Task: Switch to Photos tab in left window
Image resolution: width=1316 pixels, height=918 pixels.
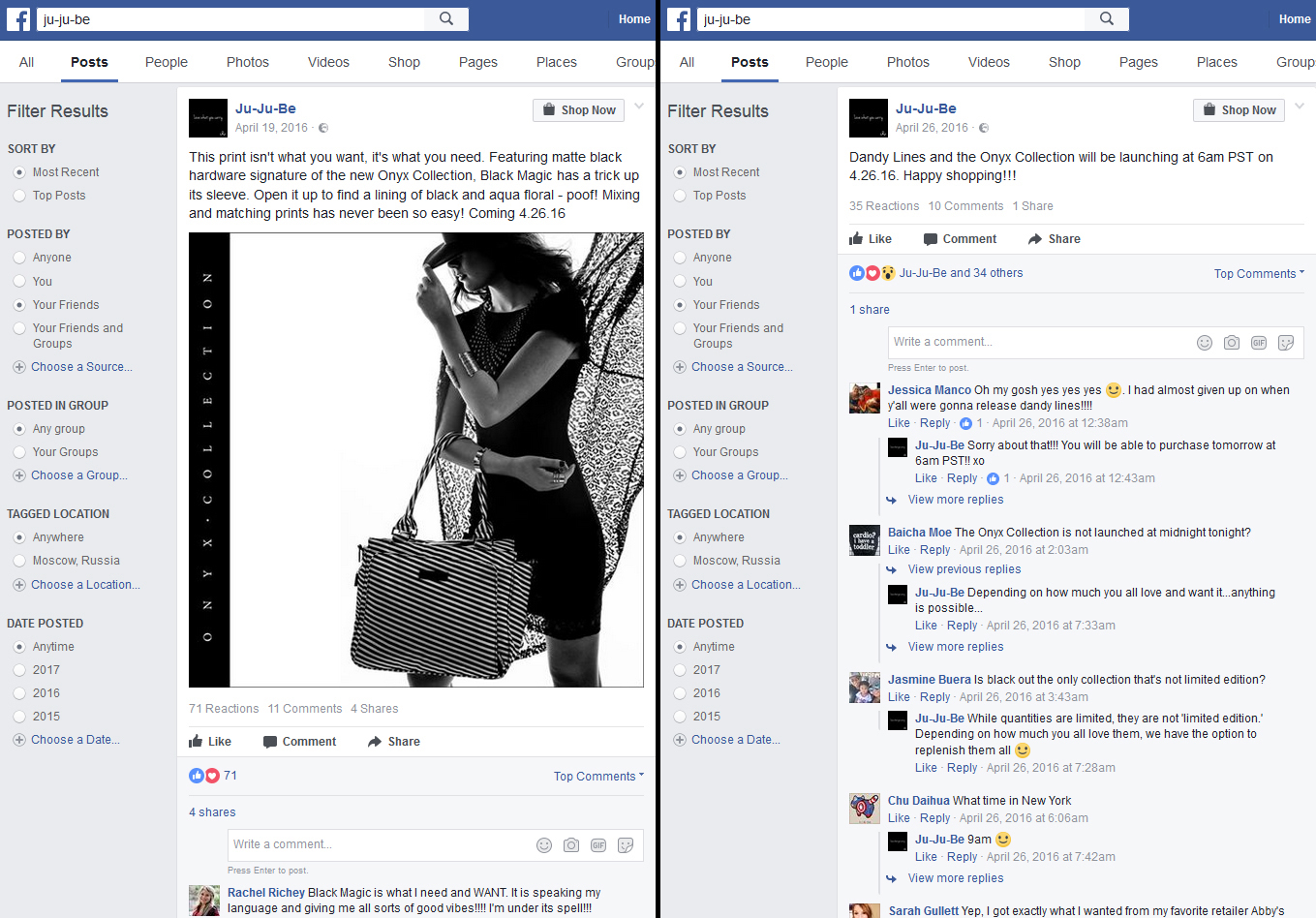Action: [248, 62]
